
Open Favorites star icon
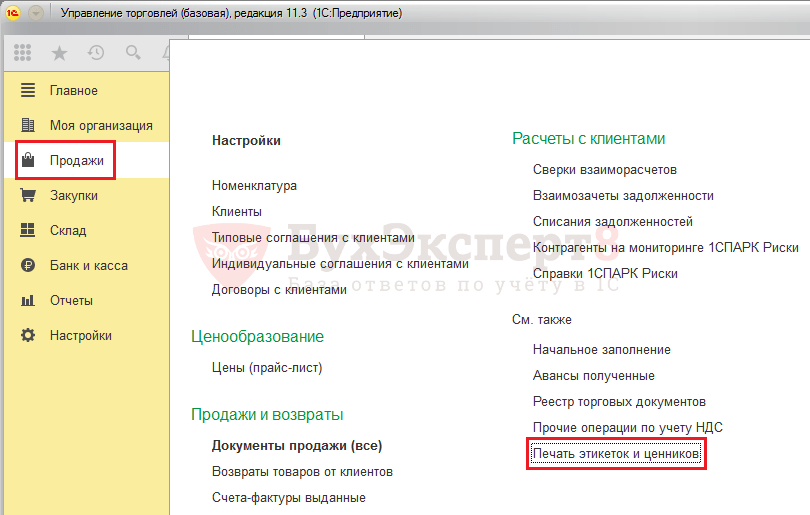coord(59,53)
